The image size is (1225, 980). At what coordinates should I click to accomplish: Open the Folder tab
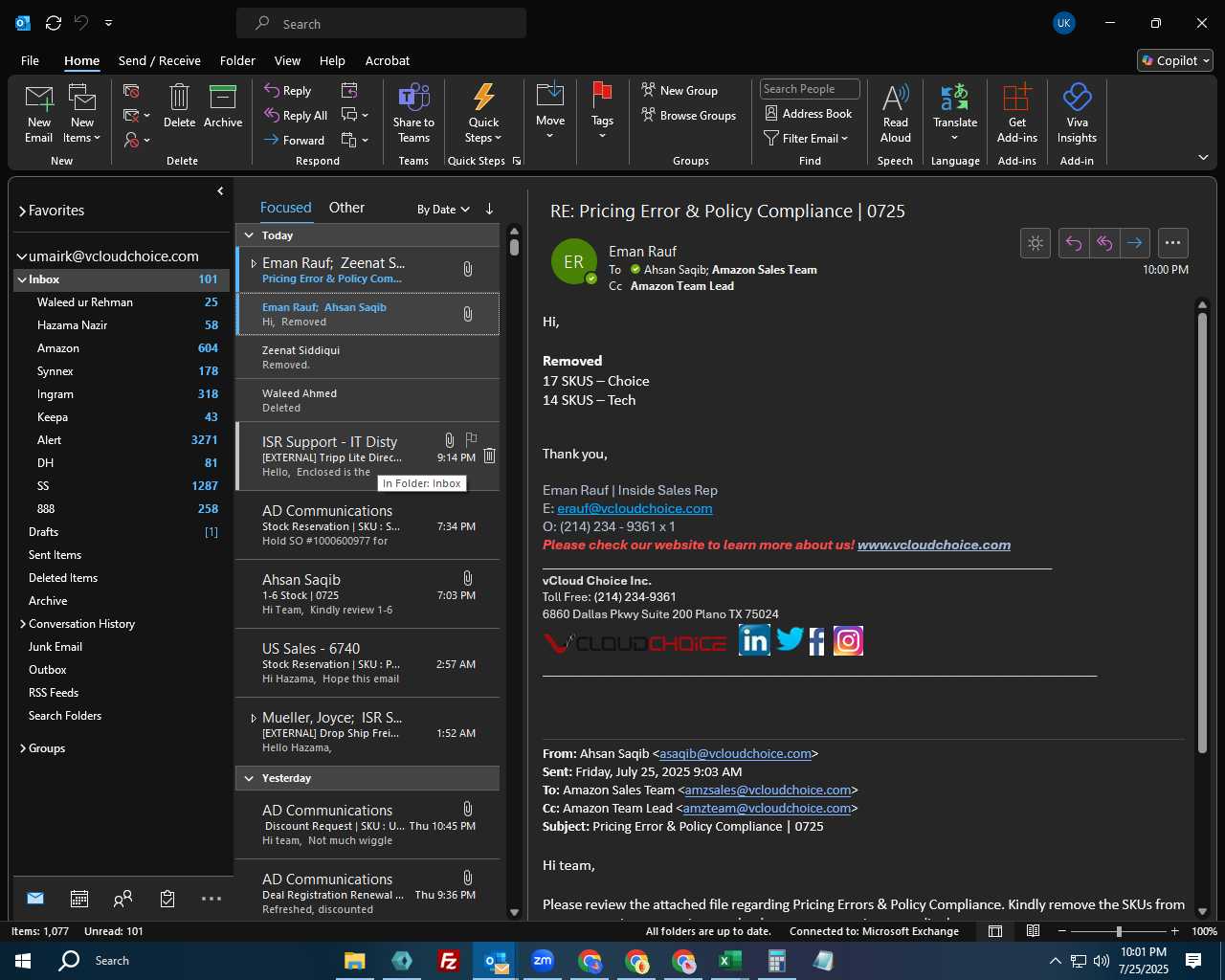click(237, 60)
